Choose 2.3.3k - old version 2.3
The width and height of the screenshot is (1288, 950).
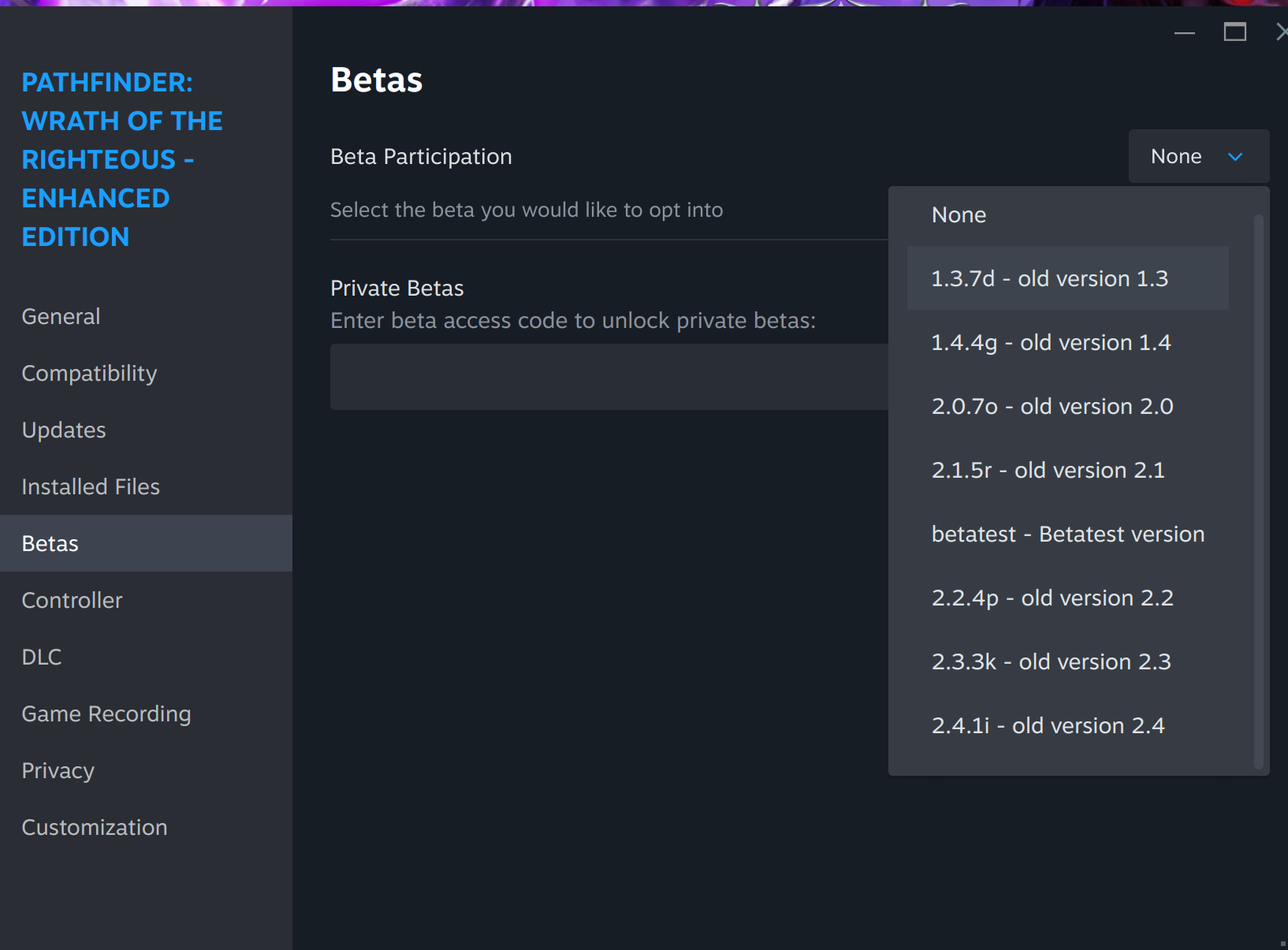tap(1068, 661)
